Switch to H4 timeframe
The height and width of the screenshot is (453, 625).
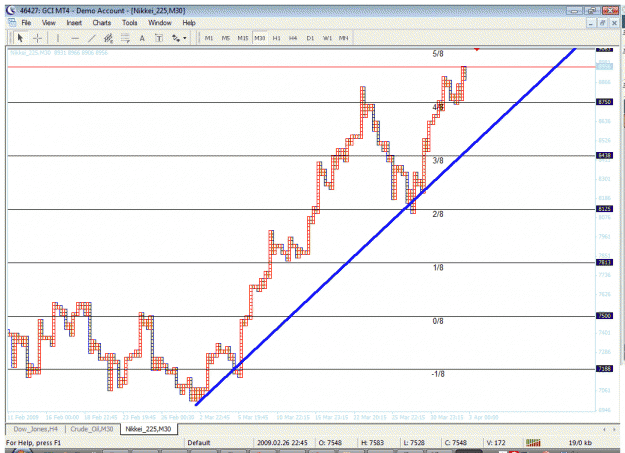point(293,38)
